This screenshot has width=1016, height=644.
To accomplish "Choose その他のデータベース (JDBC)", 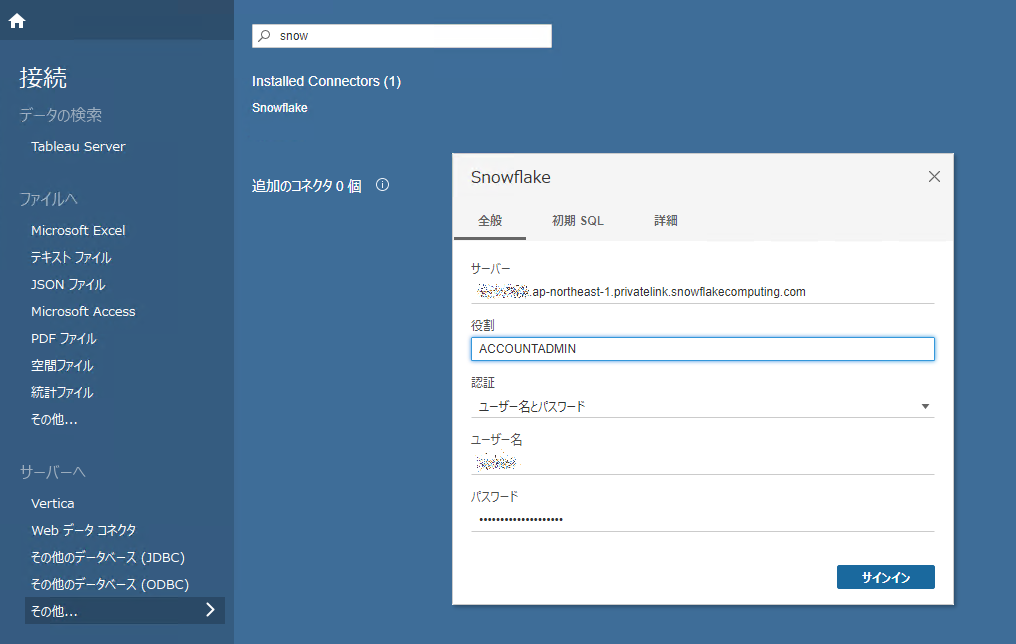I will click(x=108, y=557).
